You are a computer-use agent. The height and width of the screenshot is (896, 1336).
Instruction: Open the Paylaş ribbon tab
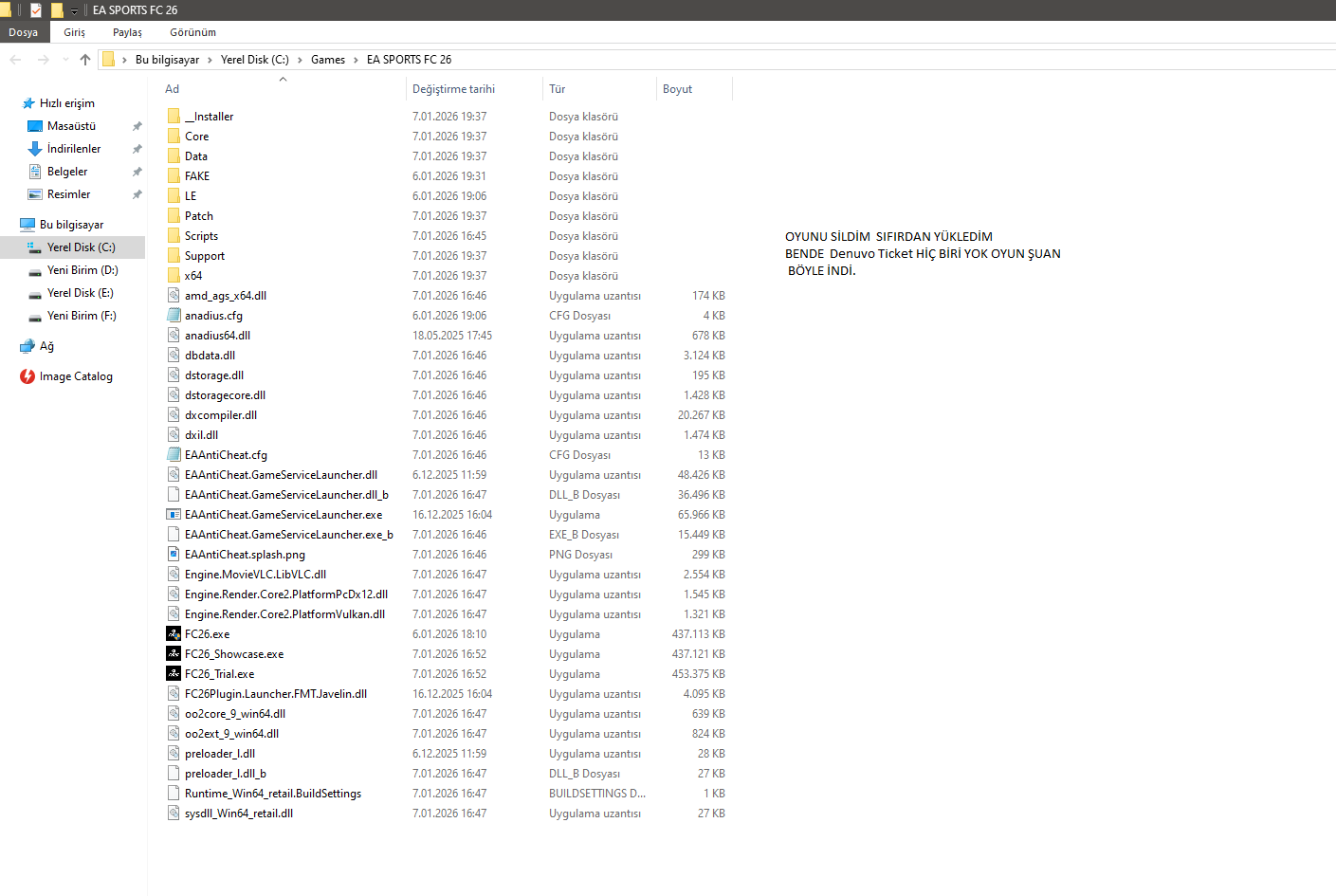(x=127, y=32)
